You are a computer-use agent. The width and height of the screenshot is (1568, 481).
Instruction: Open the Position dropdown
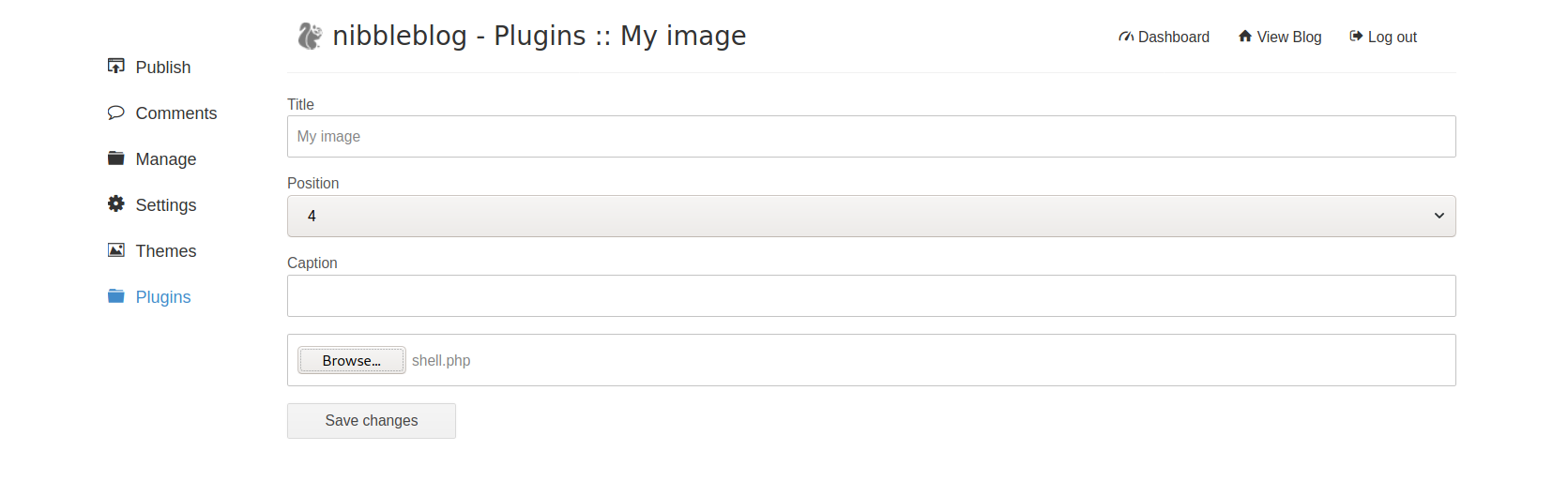click(x=871, y=216)
